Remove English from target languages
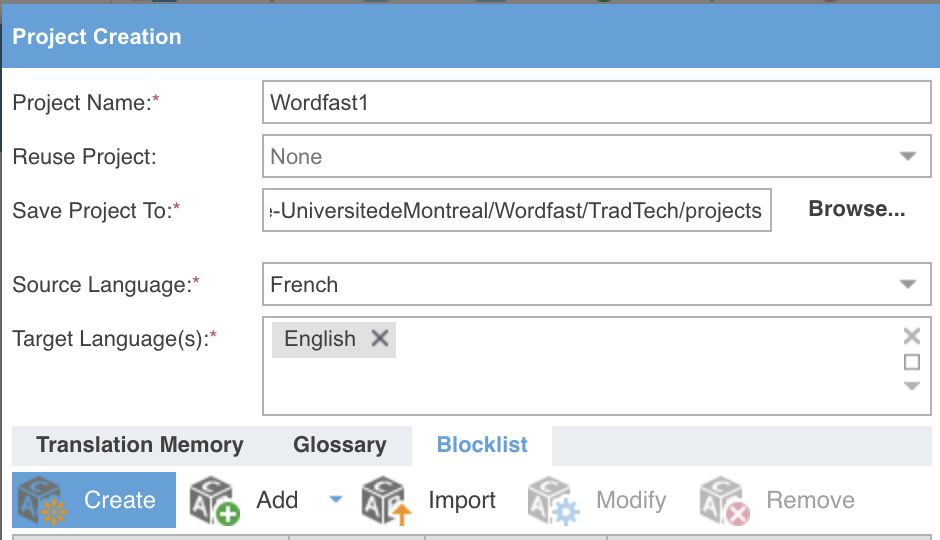Viewport: 940px width, 540px height. click(380, 339)
